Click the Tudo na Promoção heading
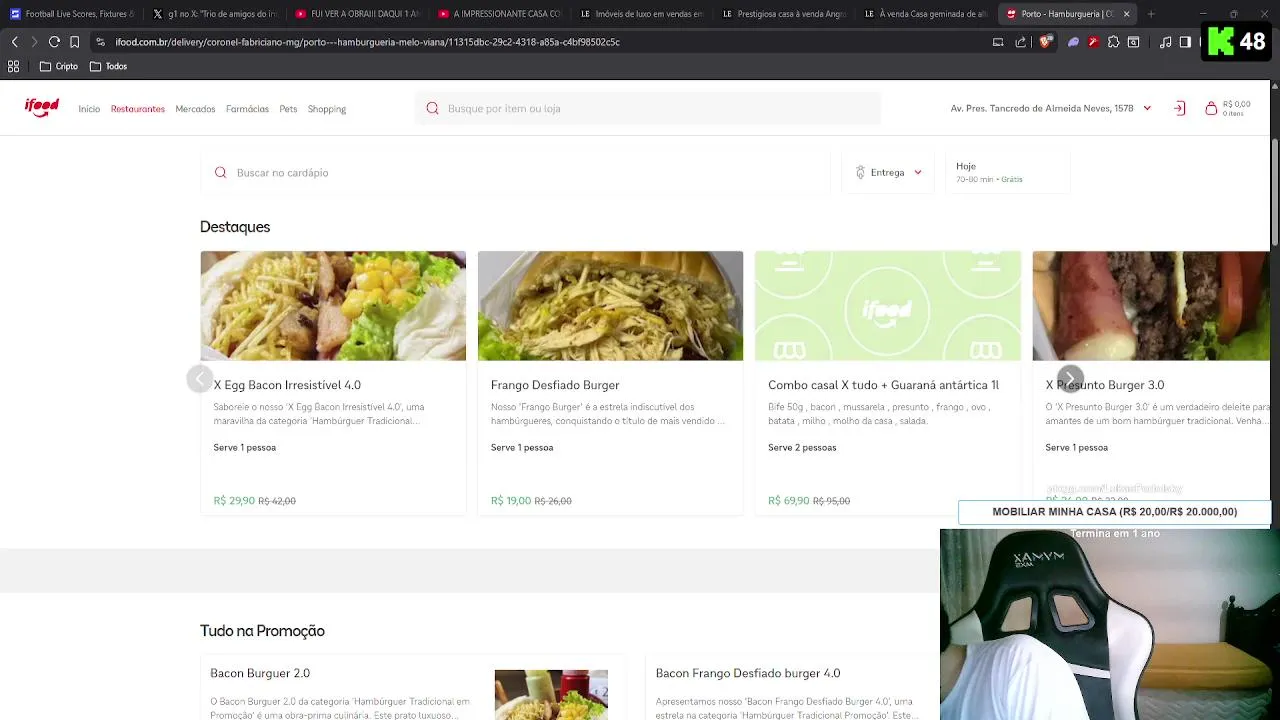This screenshot has width=1280, height=720. tap(262, 631)
